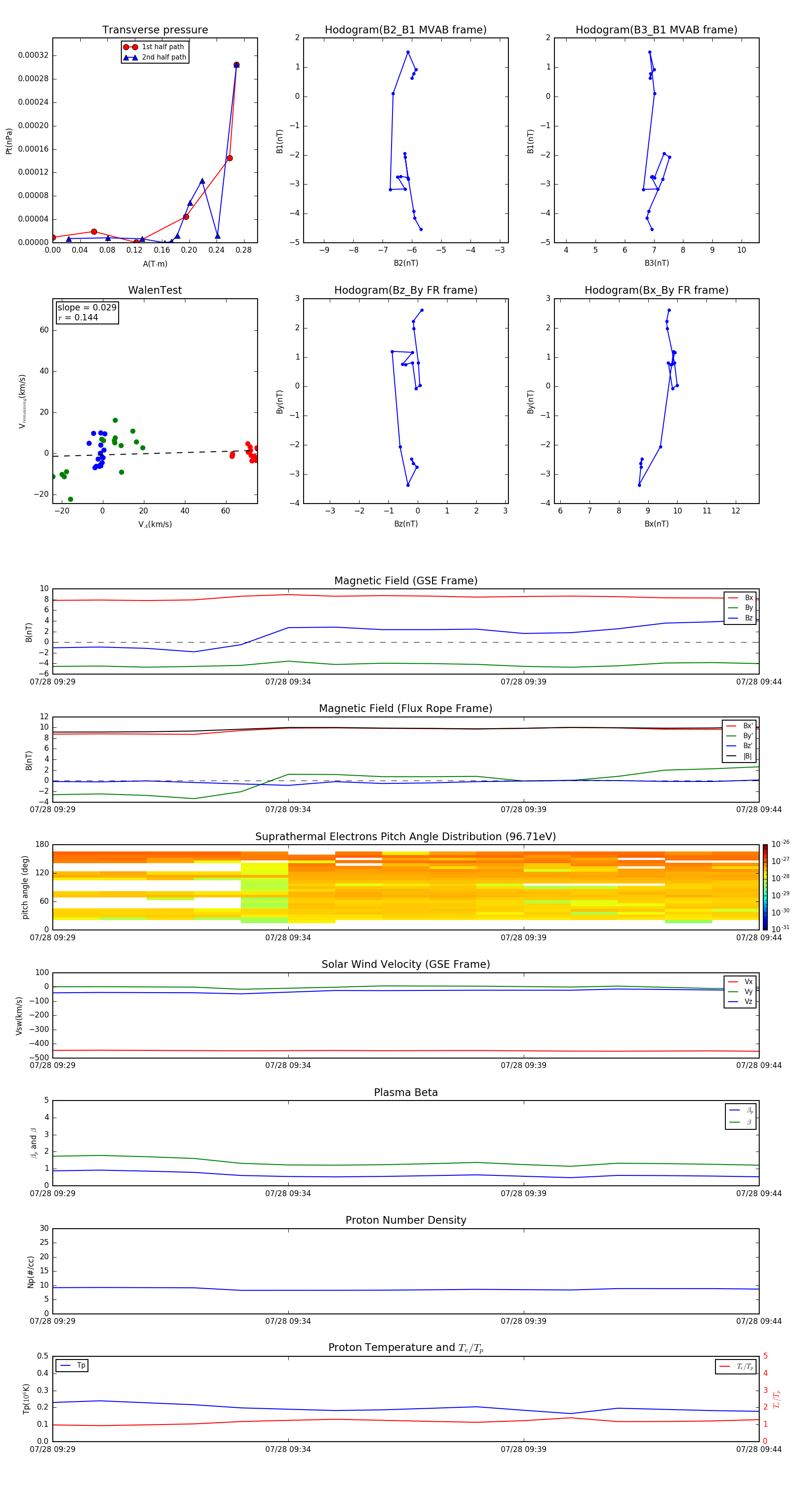Click the Suprathermal Electrons Pitch Angle Distribution title
The width and height of the screenshot is (812, 1489).
(406, 837)
